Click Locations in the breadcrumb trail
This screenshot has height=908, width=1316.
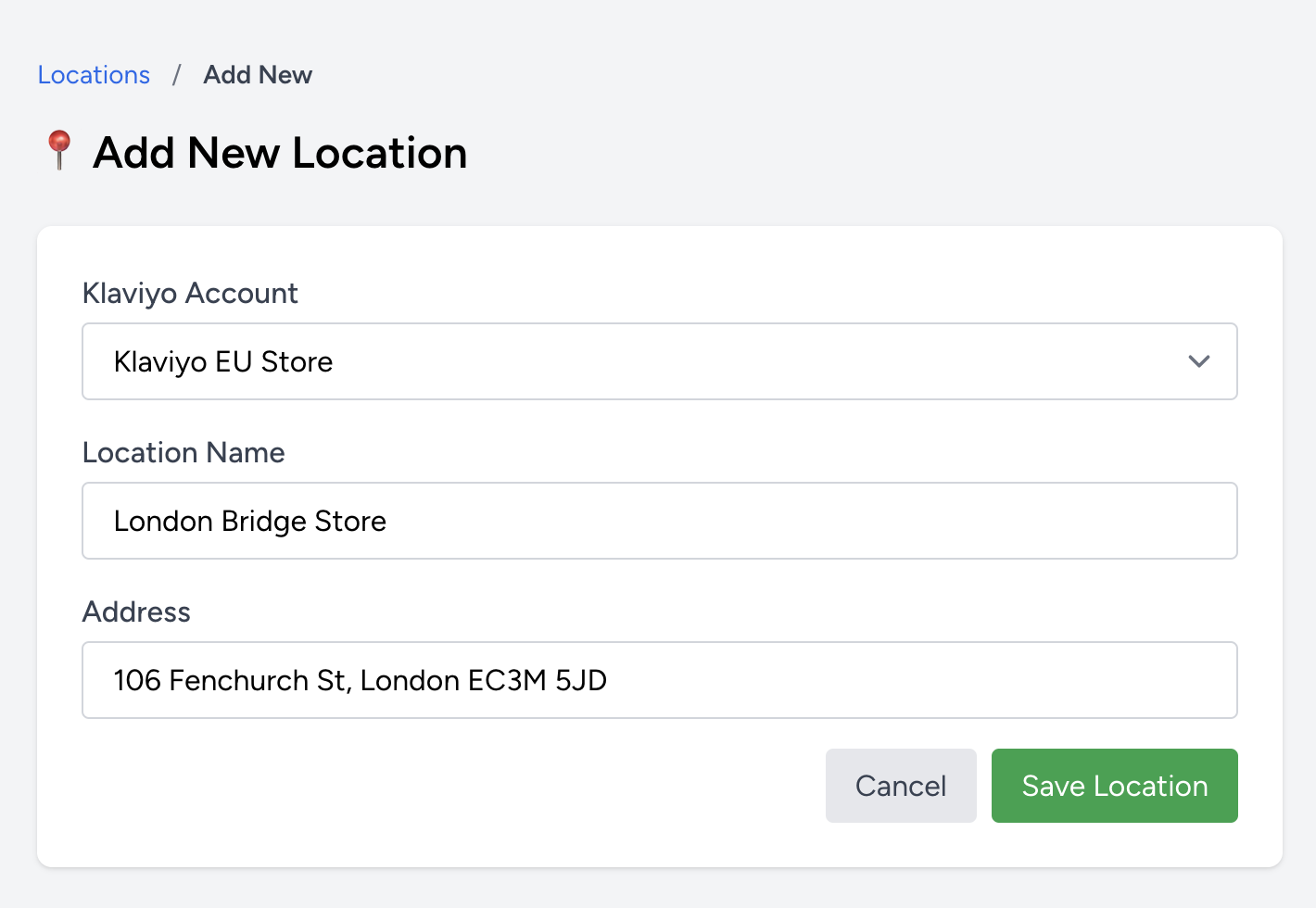click(x=94, y=74)
